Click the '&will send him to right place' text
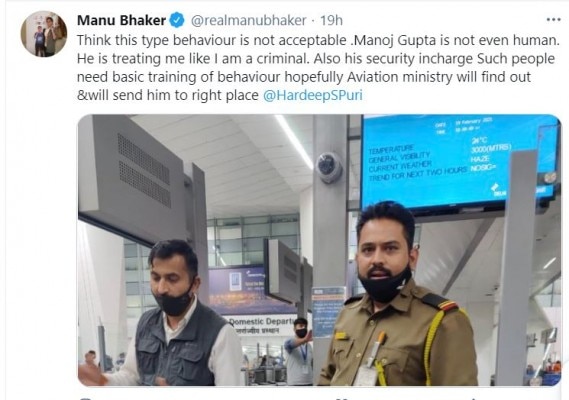The image size is (569, 400). point(168,95)
